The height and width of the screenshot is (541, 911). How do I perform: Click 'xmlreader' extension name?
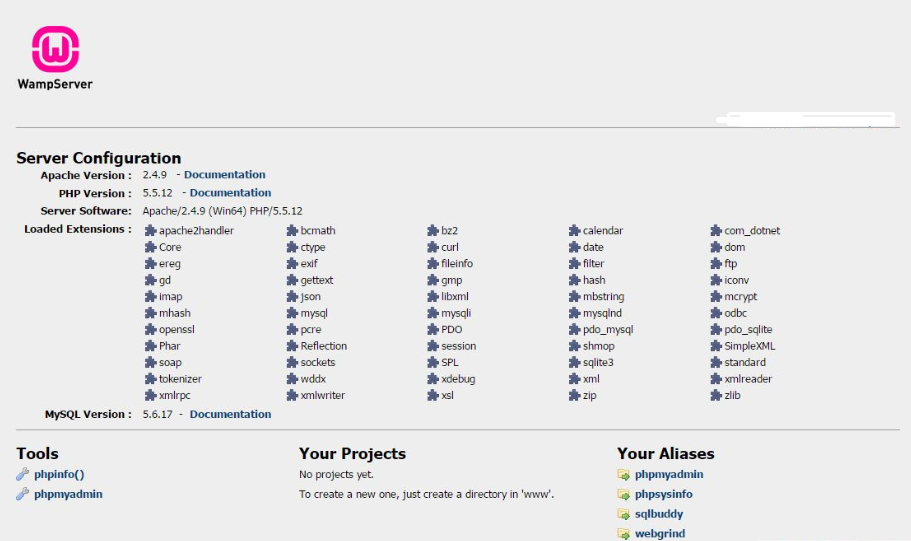(x=748, y=379)
